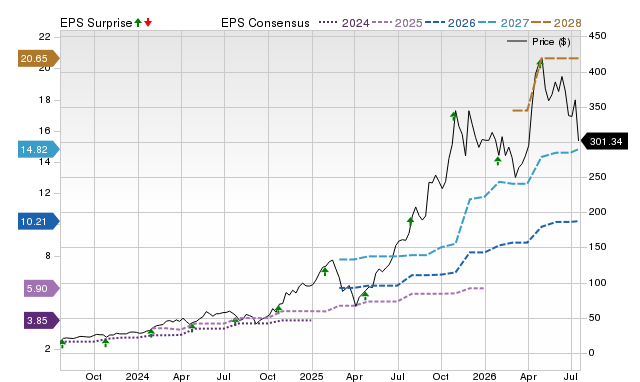
Task: Click the 400 label on the price axis
Action: (x=597, y=72)
